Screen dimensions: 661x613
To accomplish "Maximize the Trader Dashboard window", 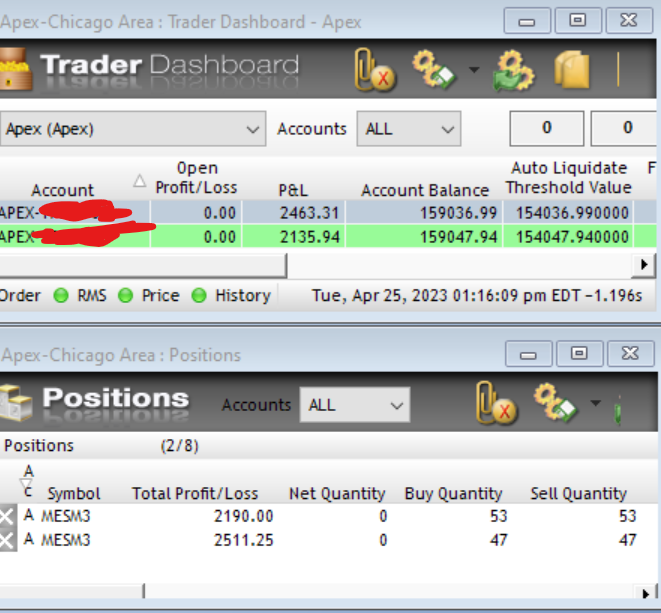I will [578, 21].
